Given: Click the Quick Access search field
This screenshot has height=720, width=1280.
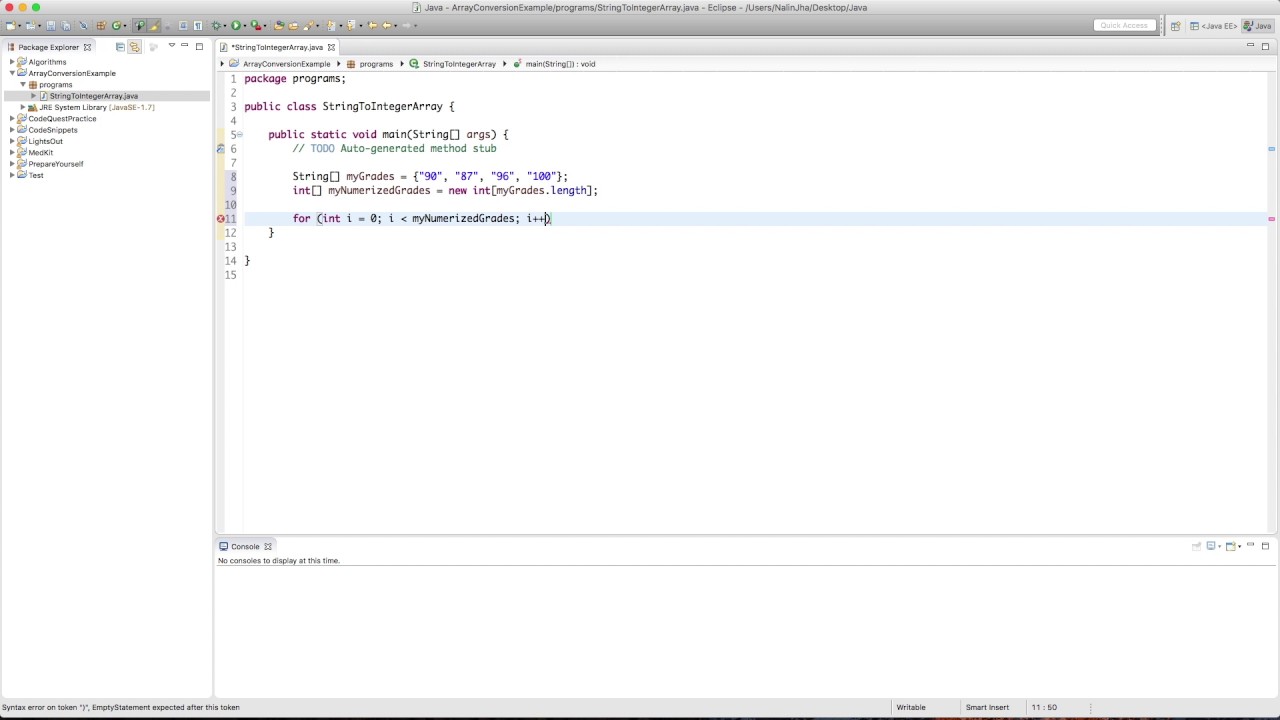Looking at the screenshot, I should (1124, 25).
